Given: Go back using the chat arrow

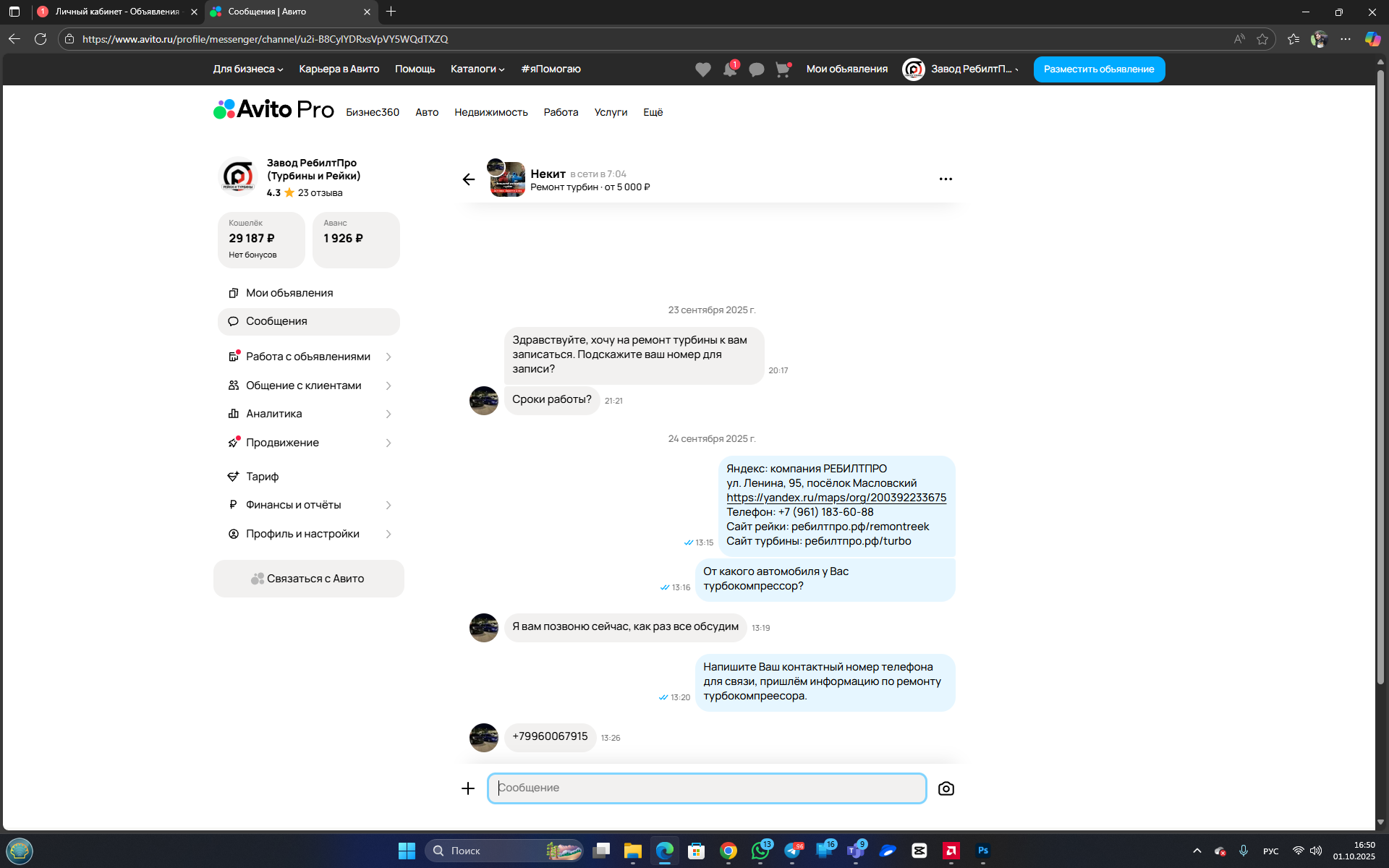Looking at the screenshot, I should (x=469, y=179).
